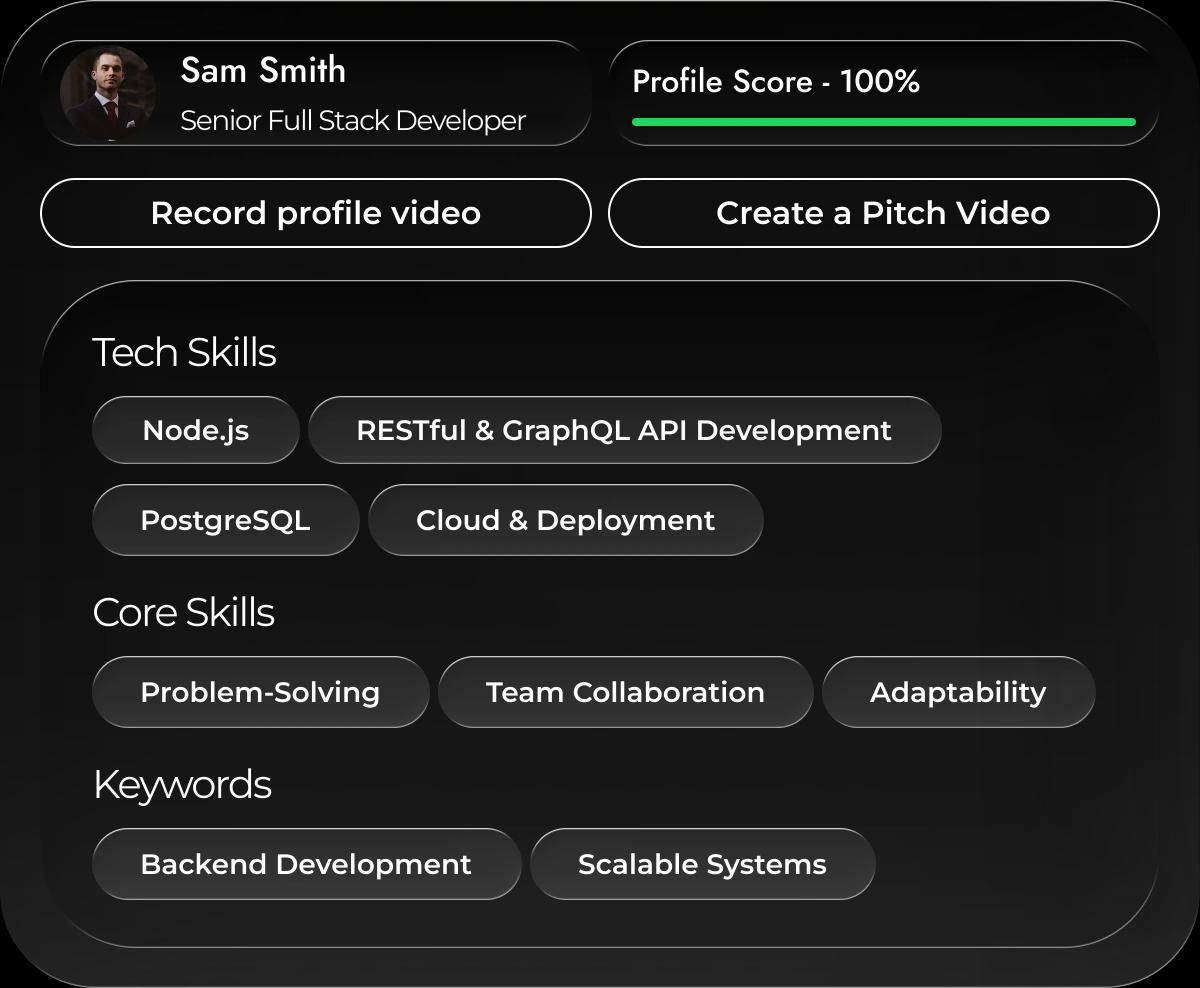1200x988 pixels.
Task: Select the Sam Smith name text
Action: [x=263, y=71]
